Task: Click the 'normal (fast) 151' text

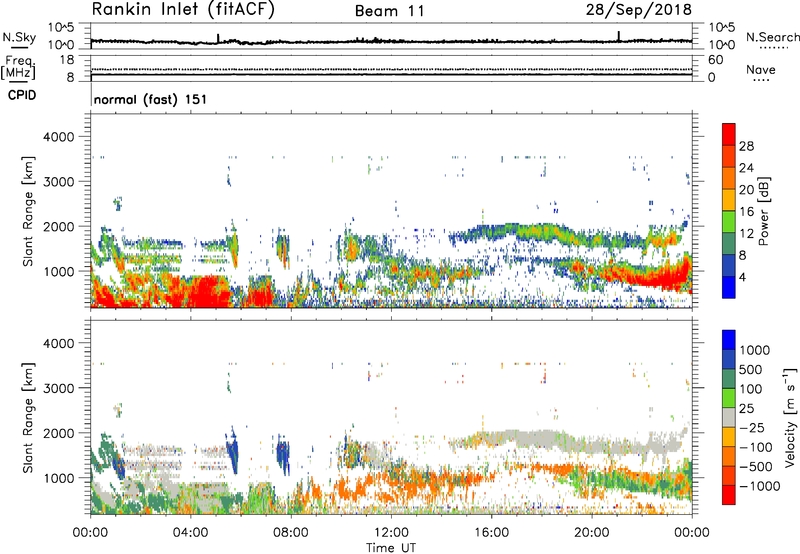Action: [x=151, y=99]
